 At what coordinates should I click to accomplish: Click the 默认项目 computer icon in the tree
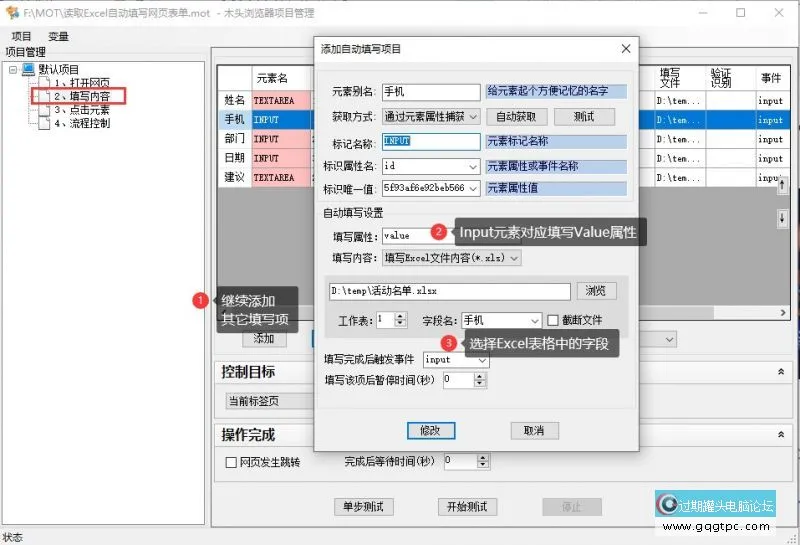click(29, 69)
